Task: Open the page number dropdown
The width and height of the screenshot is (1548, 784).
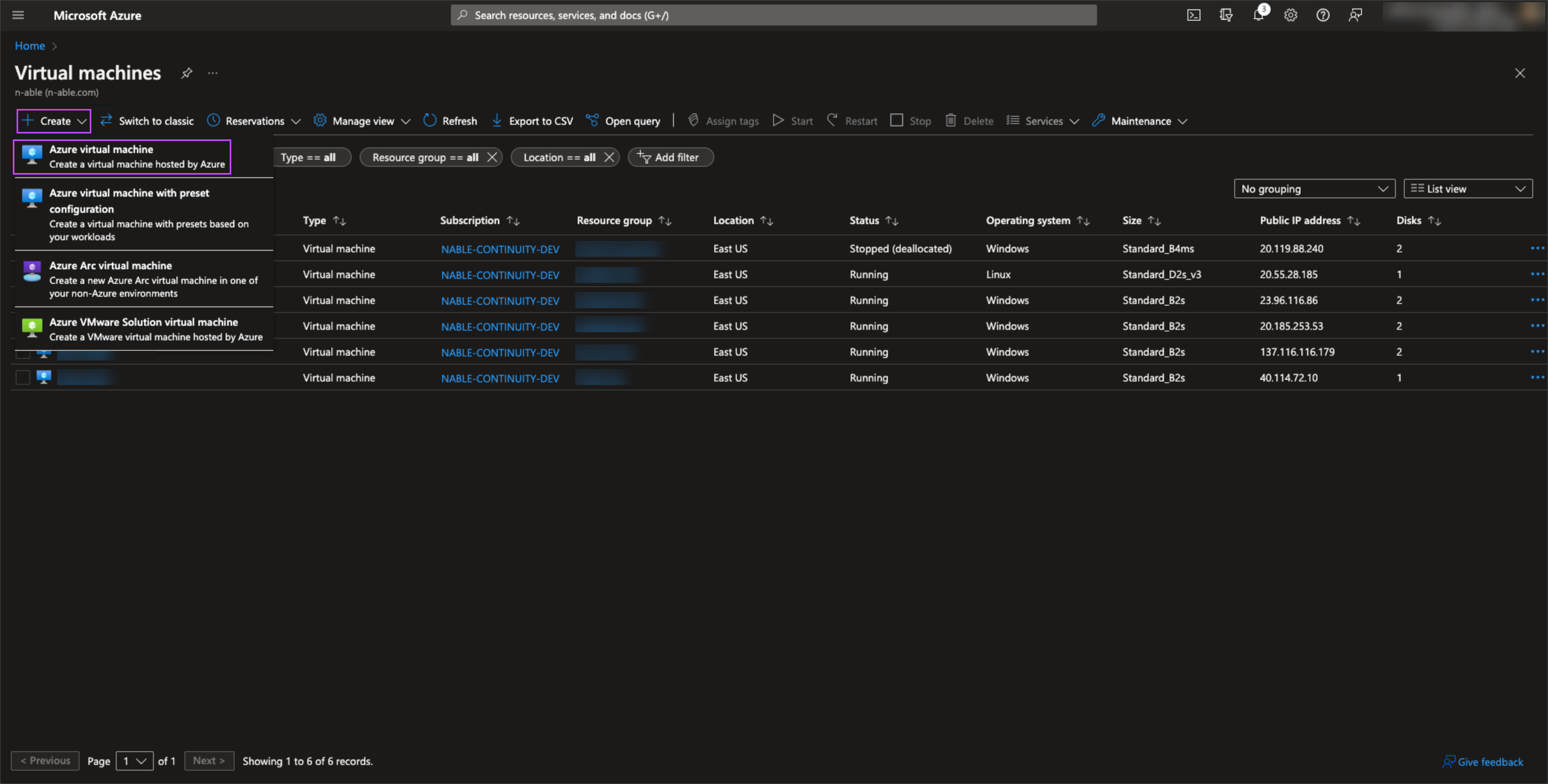Action: point(135,761)
